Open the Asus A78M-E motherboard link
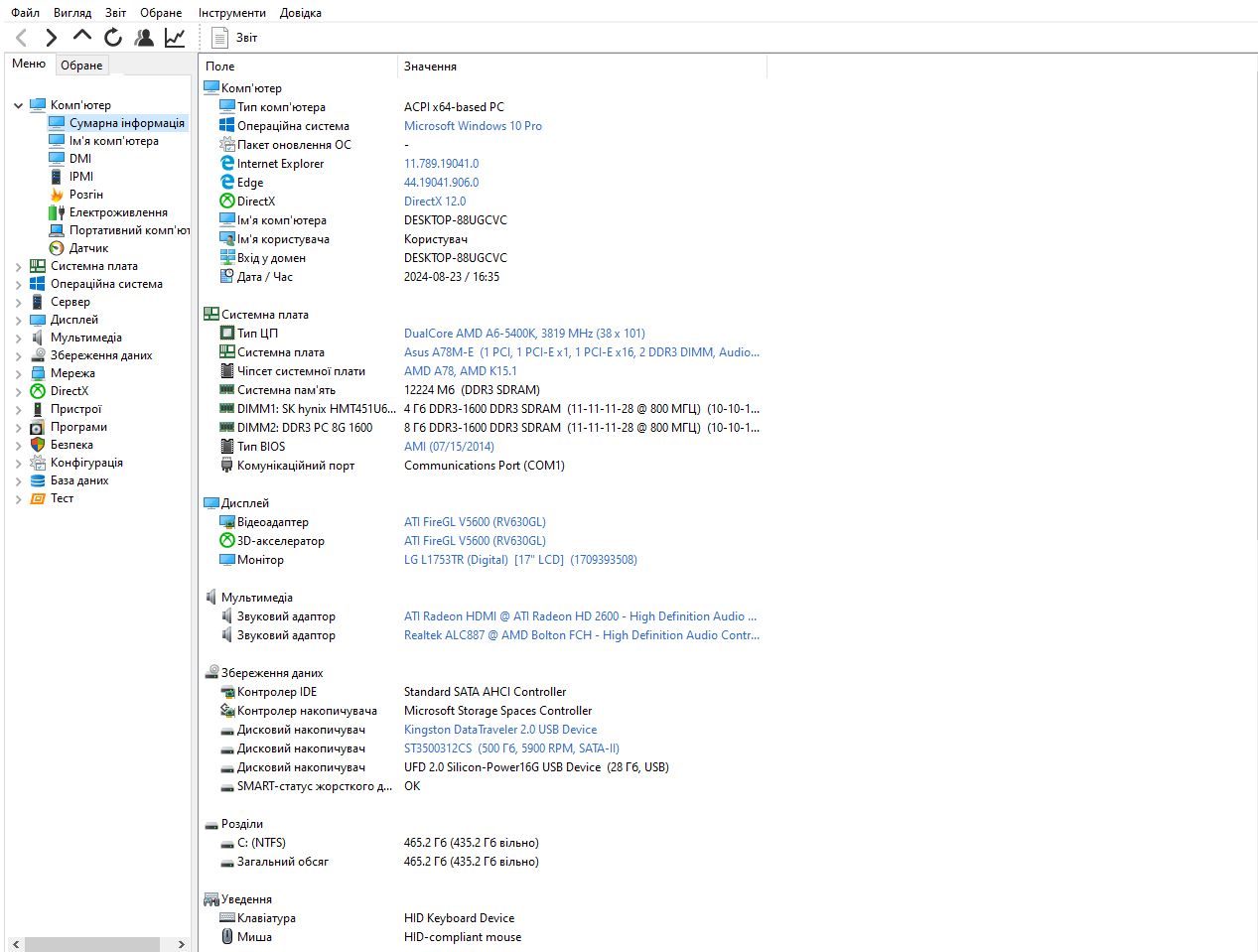Viewport: 1258px width, 952px height. (x=582, y=352)
